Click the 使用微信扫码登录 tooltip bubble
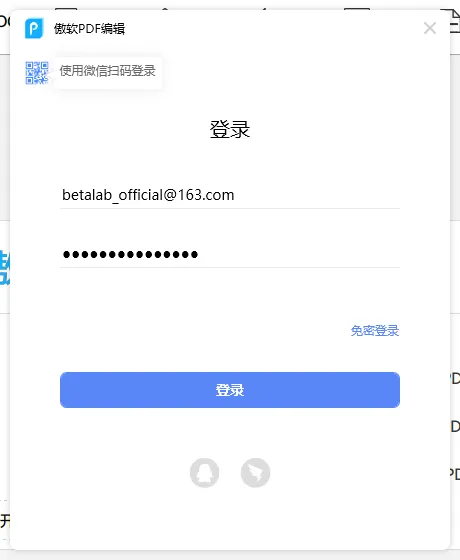Screen dimensions: 460x560 108,71
